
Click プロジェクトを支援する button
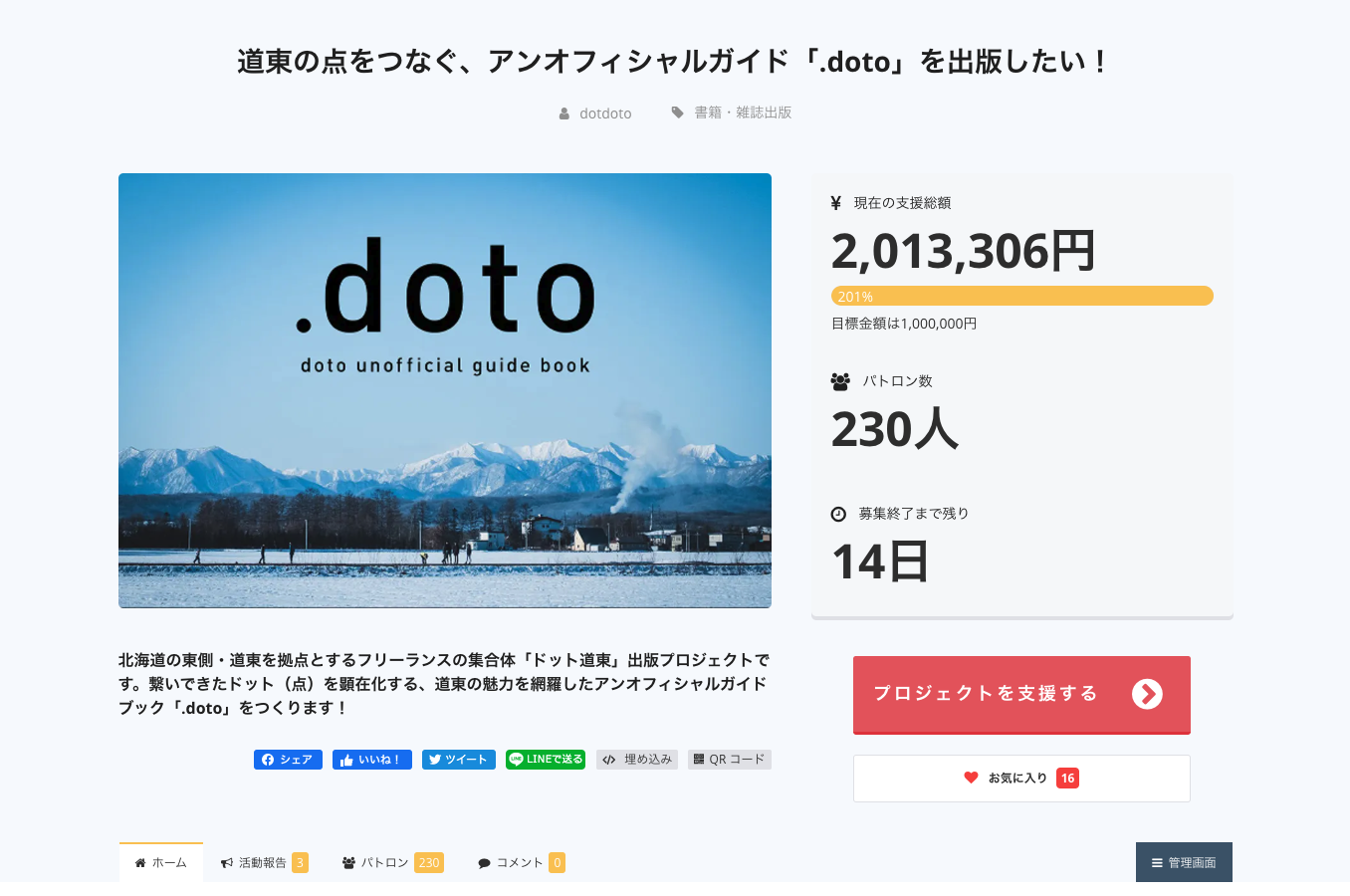tap(986, 694)
